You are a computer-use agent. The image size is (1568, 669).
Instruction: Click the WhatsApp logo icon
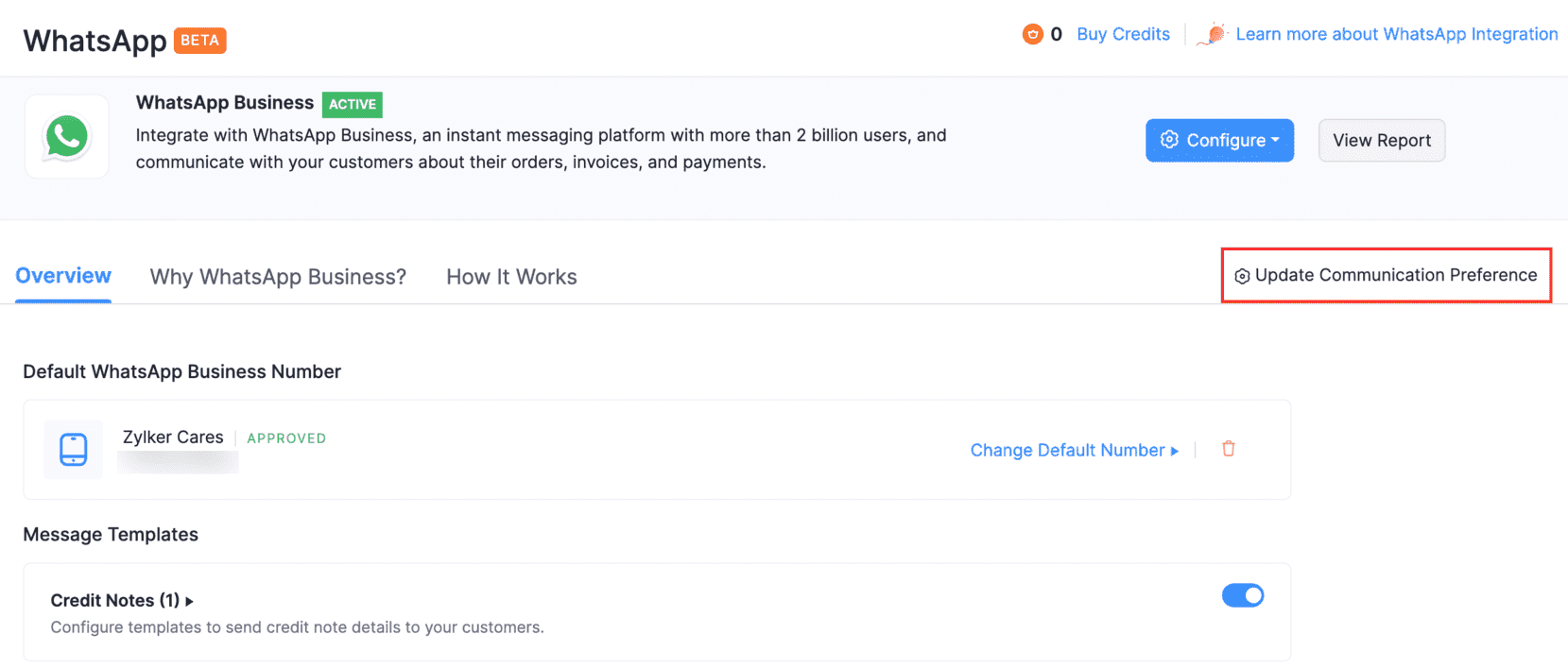click(x=66, y=137)
